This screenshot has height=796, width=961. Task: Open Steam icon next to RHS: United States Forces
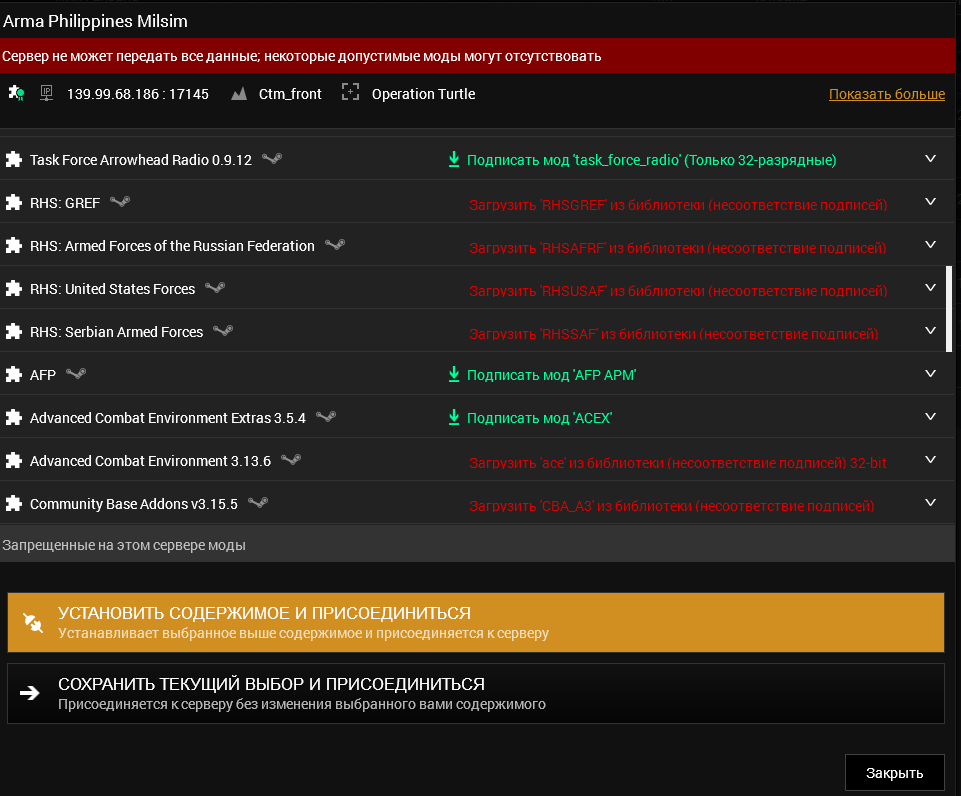[215, 287]
